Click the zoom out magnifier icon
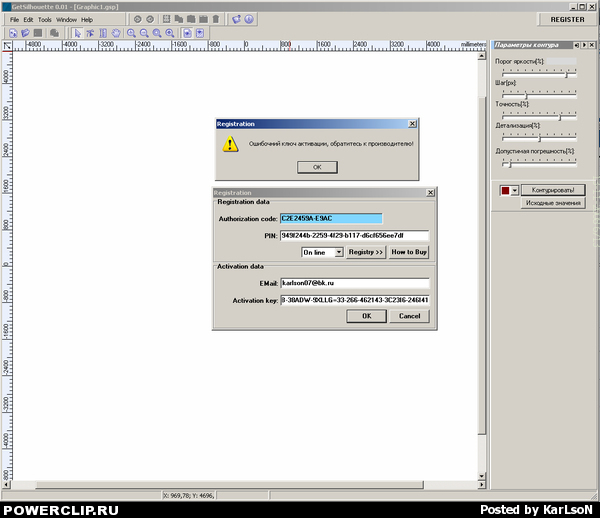The height and width of the screenshot is (518, 600). (x=144, y=33)
